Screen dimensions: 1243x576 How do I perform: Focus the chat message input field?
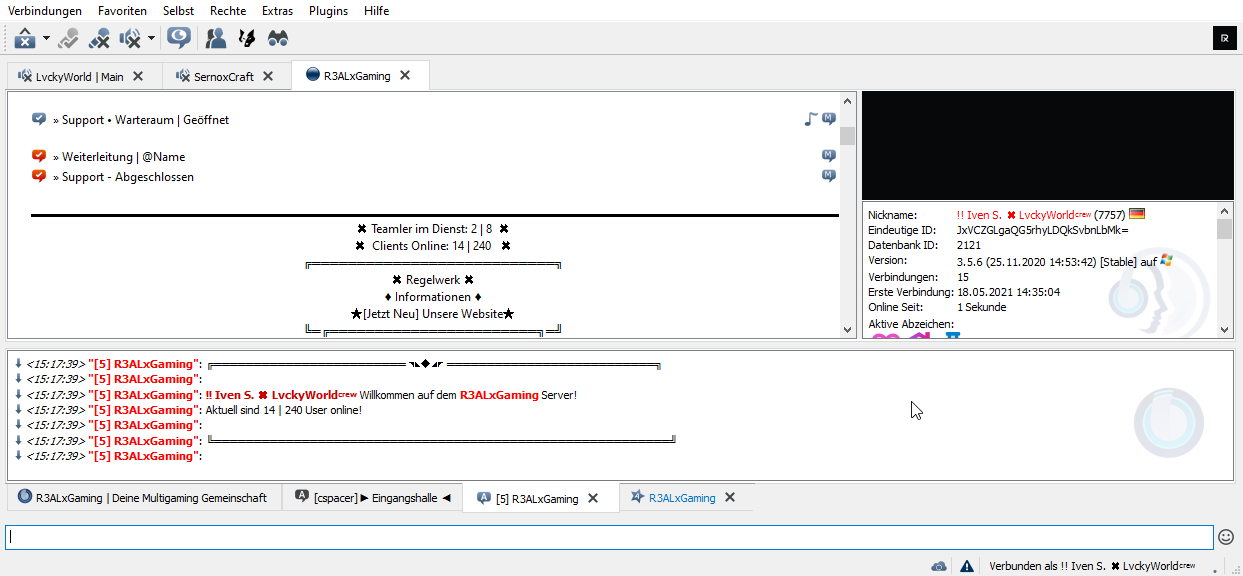608,537
